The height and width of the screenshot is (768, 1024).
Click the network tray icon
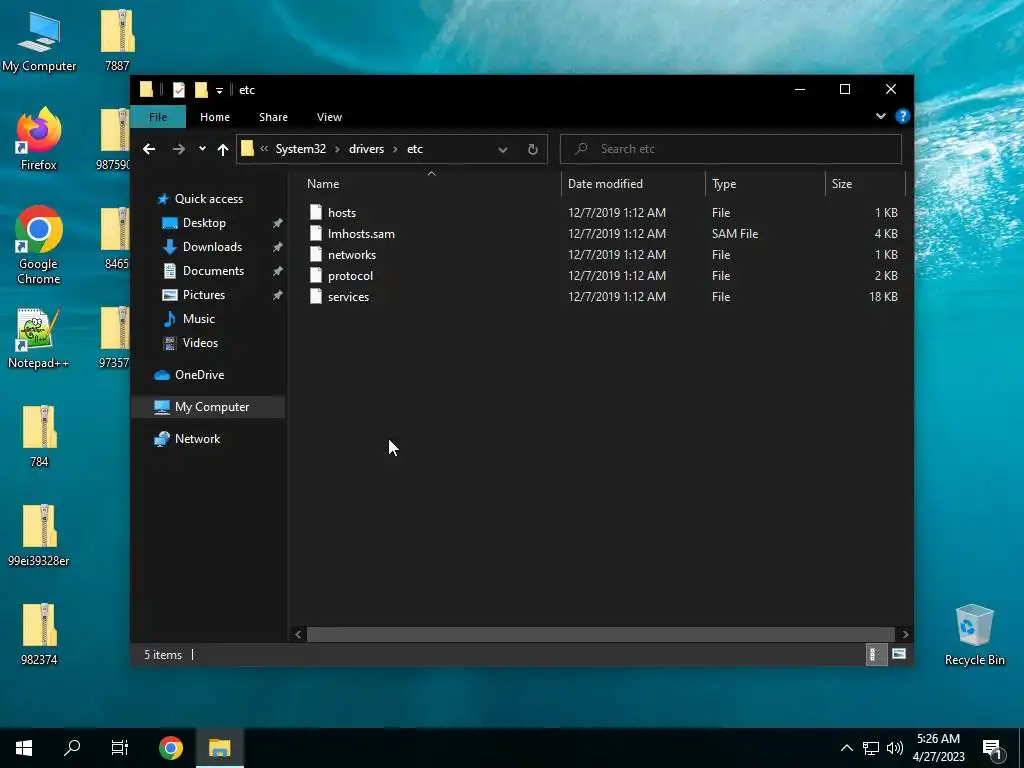(871, 748)
